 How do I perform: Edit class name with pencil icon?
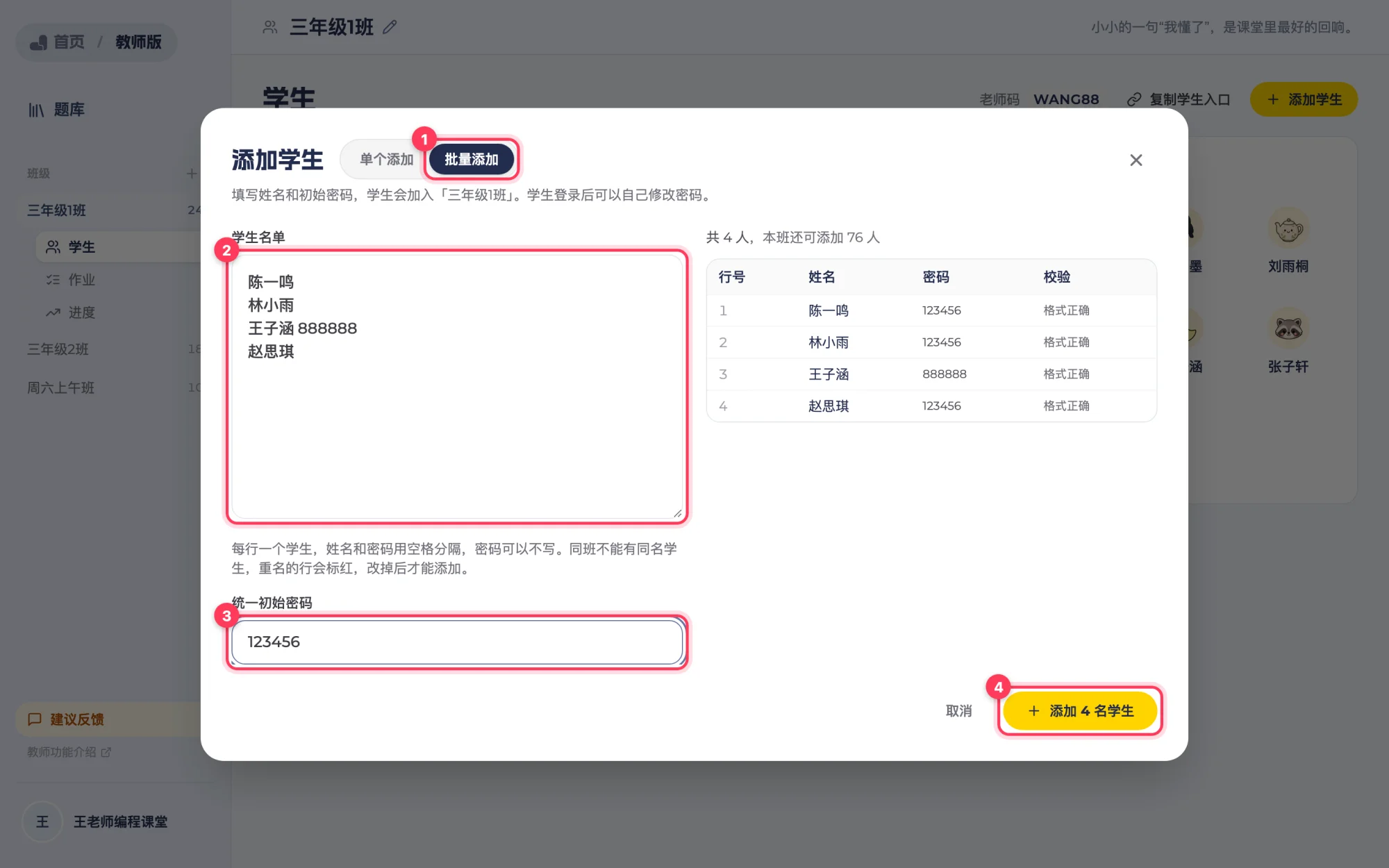pyautogui.click(x=390, y=27)
